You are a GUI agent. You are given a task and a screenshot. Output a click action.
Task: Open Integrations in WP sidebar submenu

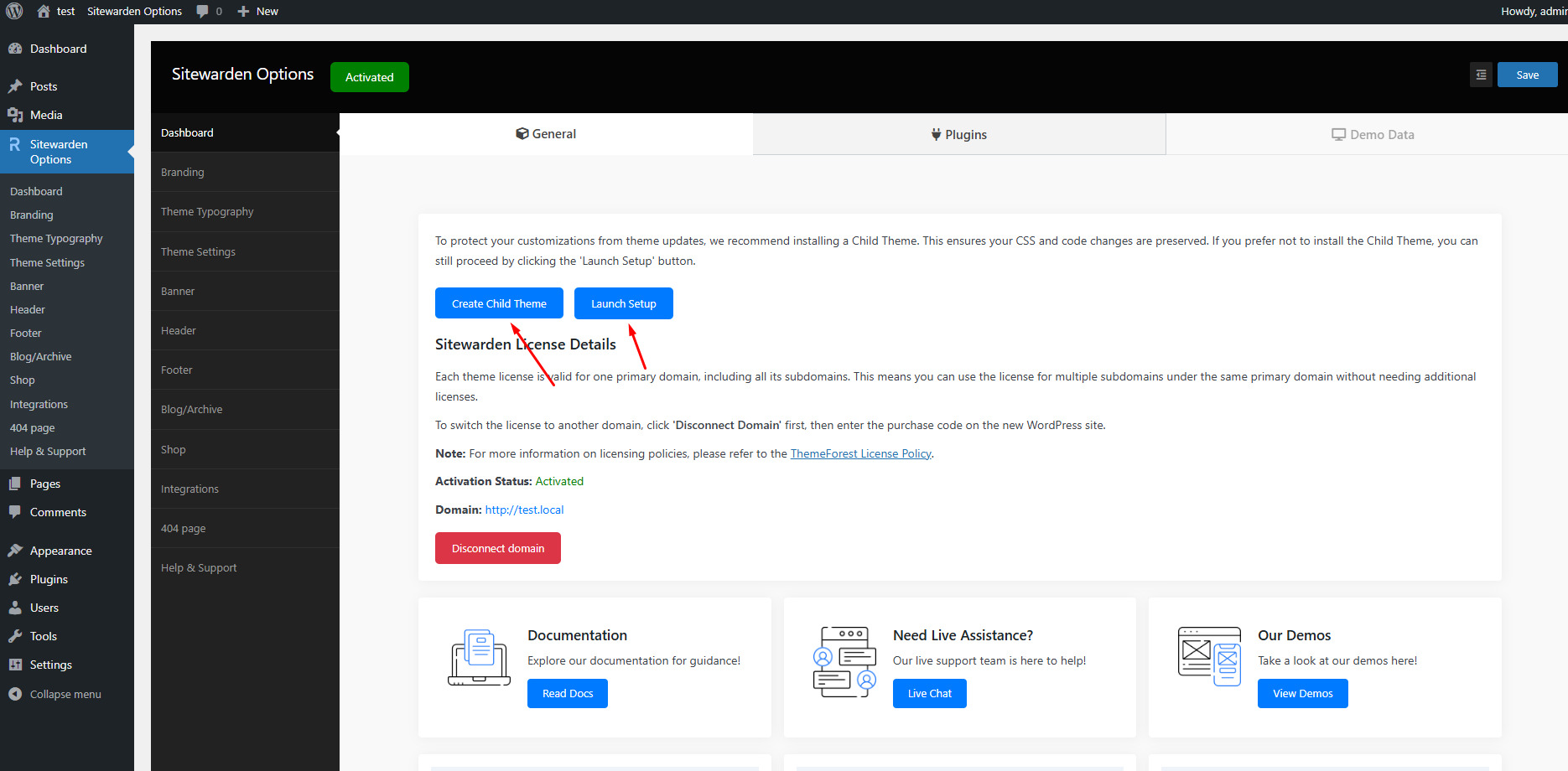39,404
